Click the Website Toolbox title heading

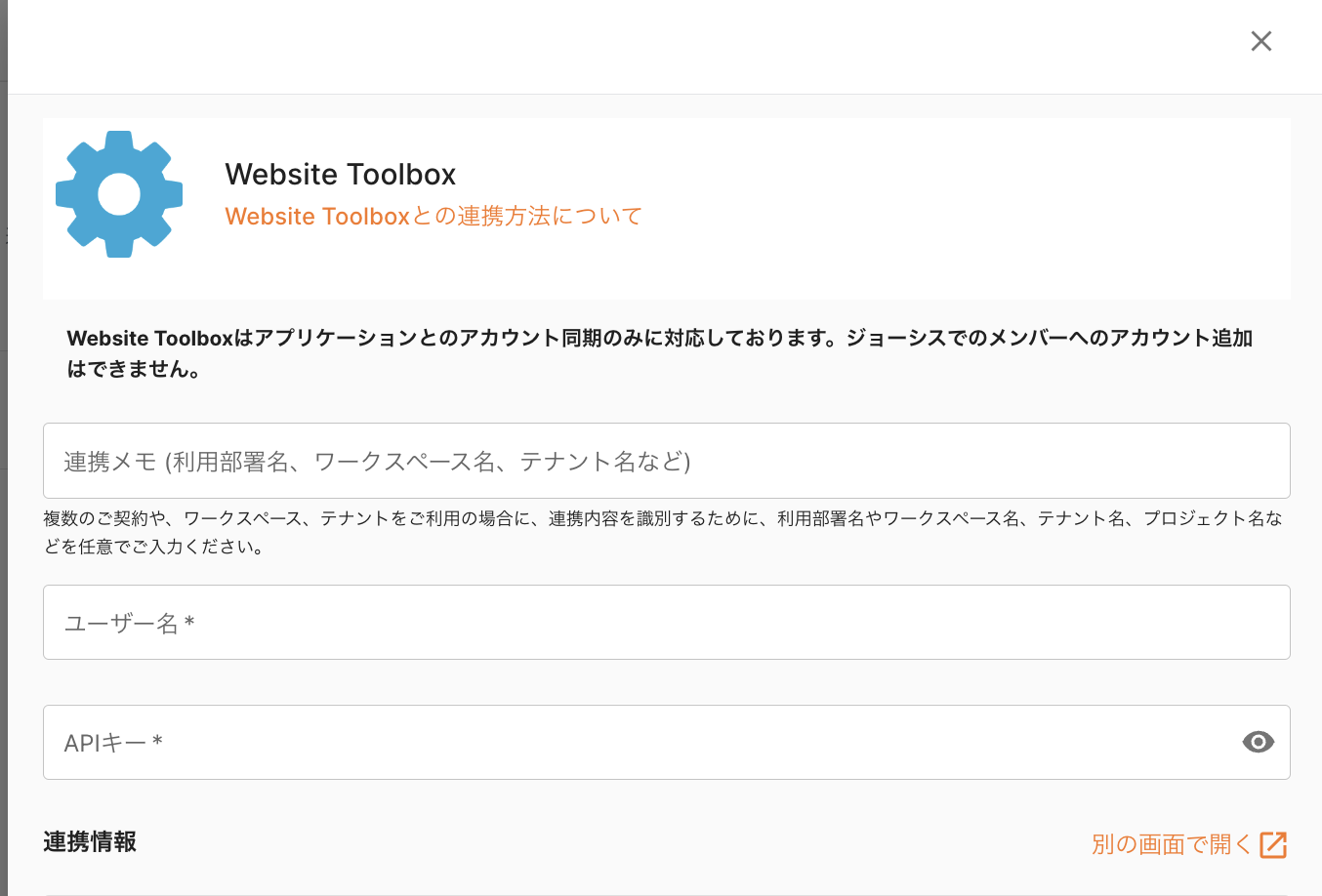(341, 175)
